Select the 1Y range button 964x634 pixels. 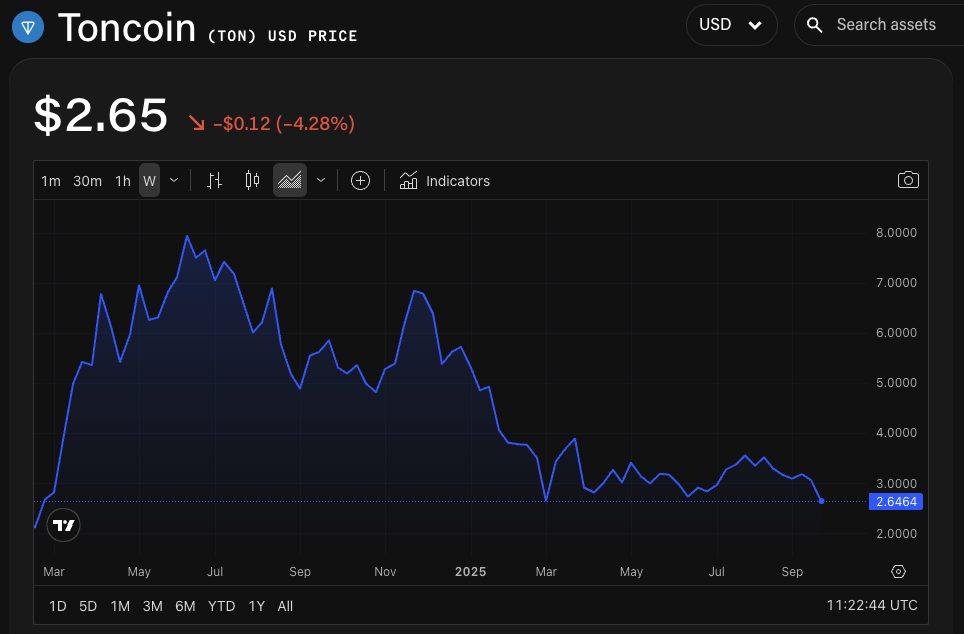click(256, 606)
